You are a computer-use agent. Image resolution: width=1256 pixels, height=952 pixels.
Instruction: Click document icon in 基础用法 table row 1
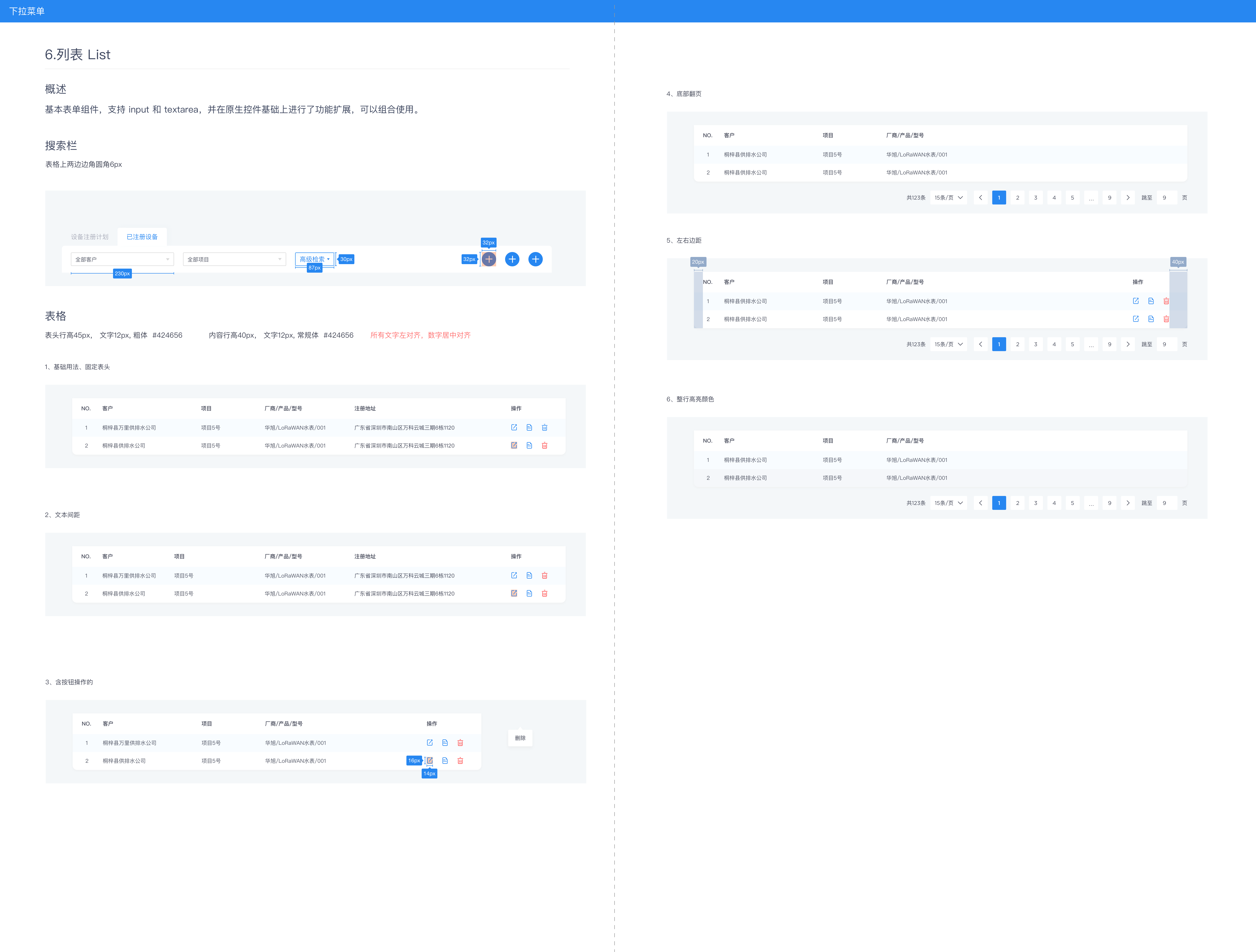click(529, 428)
